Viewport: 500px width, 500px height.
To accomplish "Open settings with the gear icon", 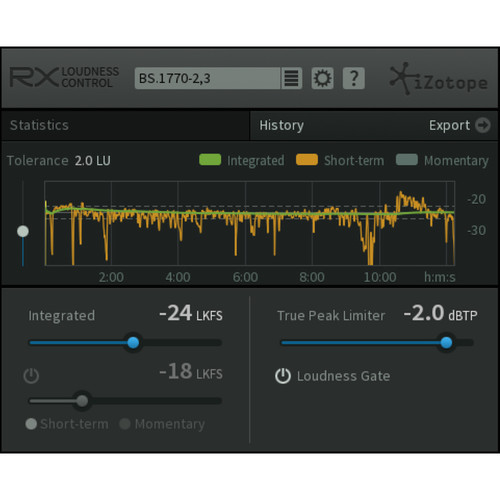I will click(x=322, y=78).
